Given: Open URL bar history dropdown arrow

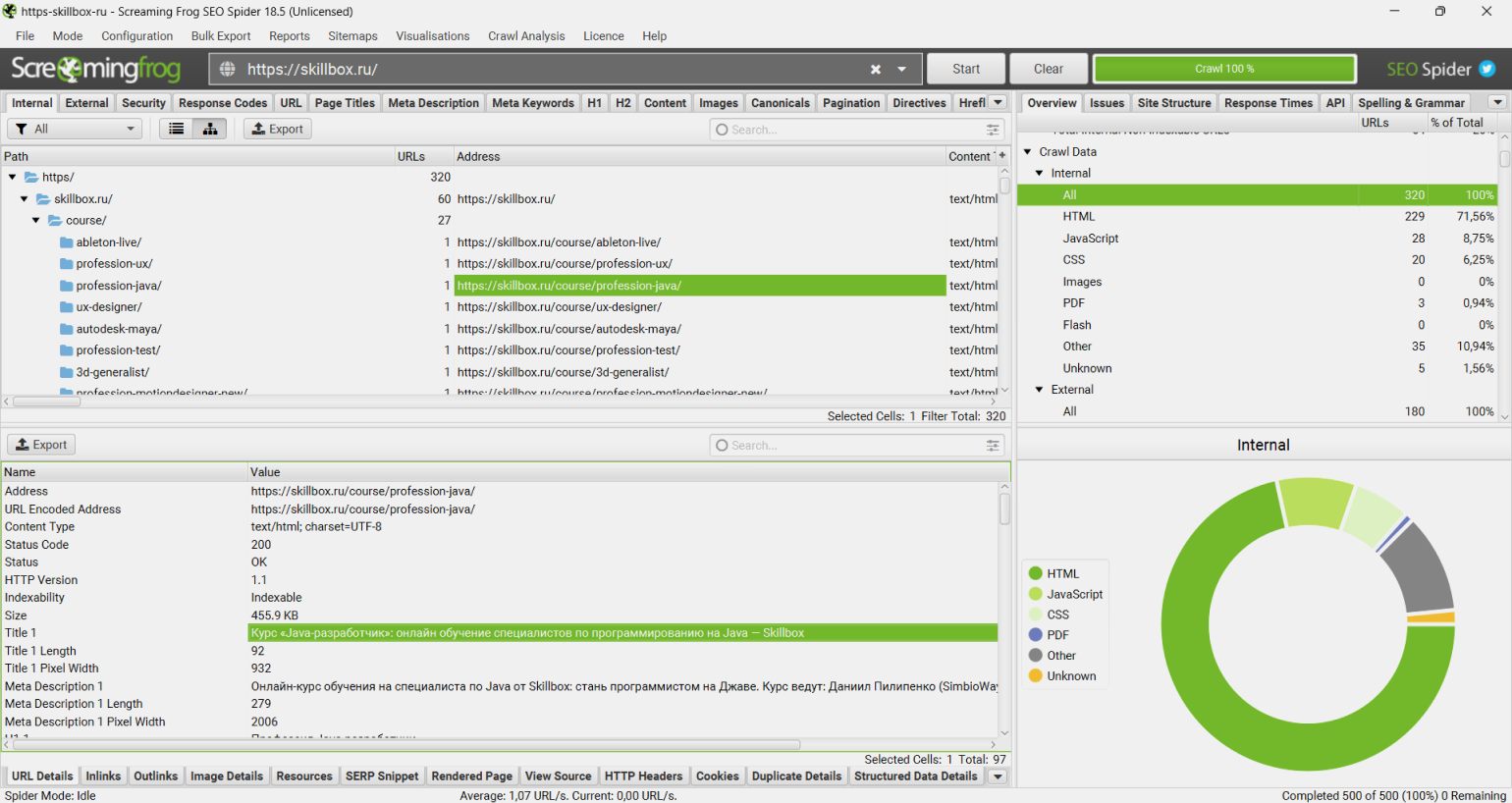Looking at the screenshot, I should pos(901,70).
